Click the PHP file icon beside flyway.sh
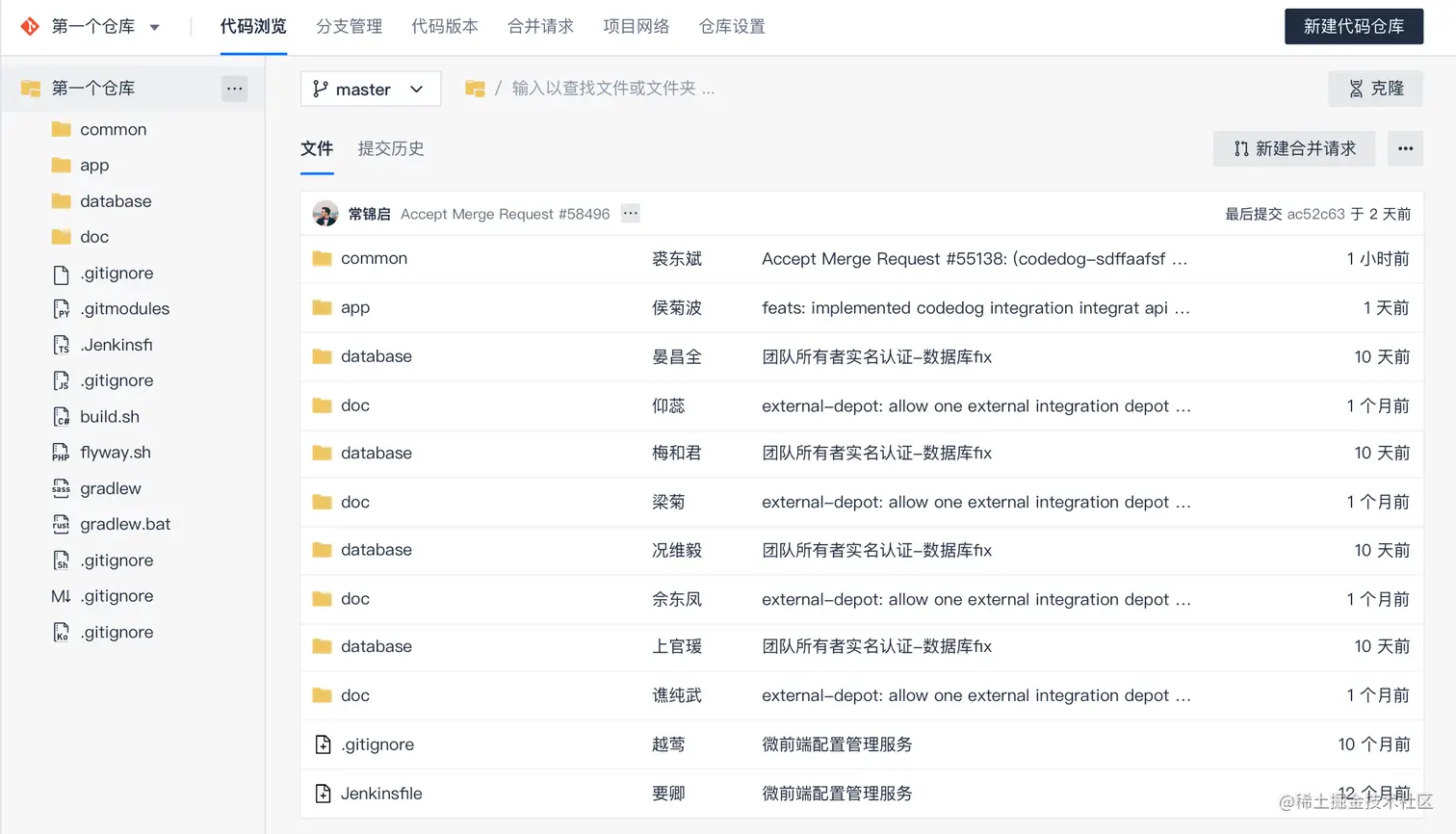Image resolution: width=1456 pixels, height=834 pixels. (x=61, y=453)
